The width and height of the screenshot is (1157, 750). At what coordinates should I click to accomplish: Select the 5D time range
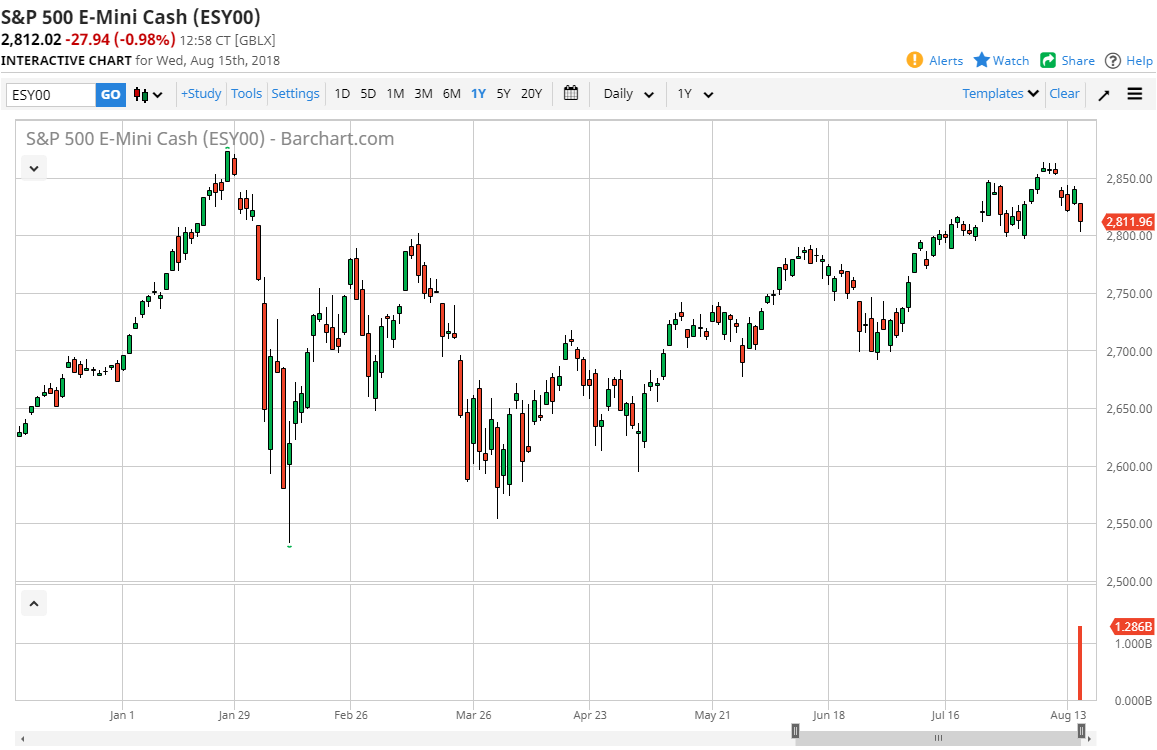click(x=368, y=94)
